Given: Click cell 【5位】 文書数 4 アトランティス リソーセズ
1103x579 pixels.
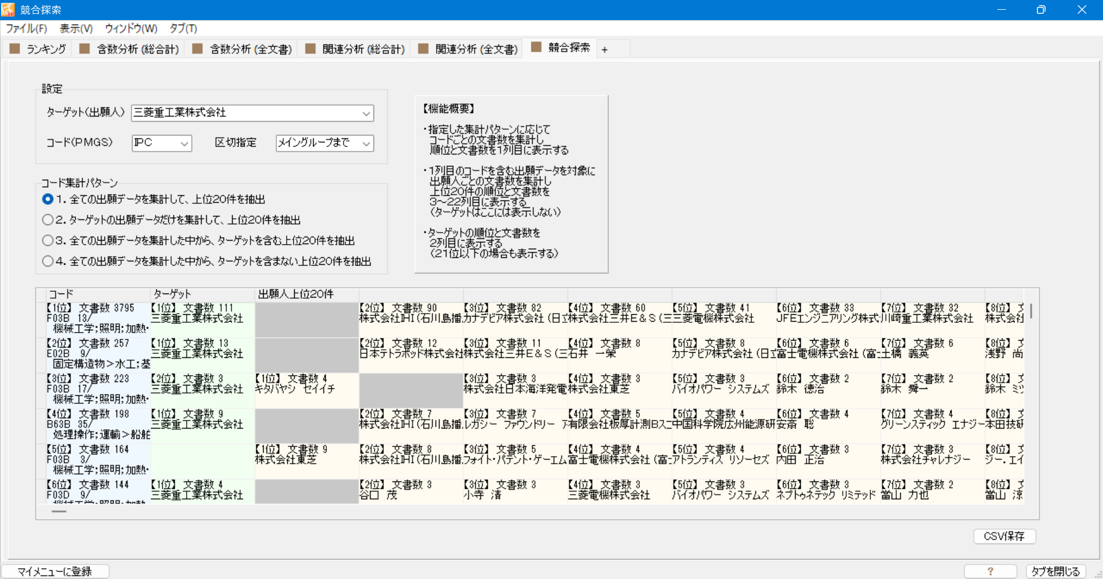Looking at the screenshot, I should [x=723, y=460].
